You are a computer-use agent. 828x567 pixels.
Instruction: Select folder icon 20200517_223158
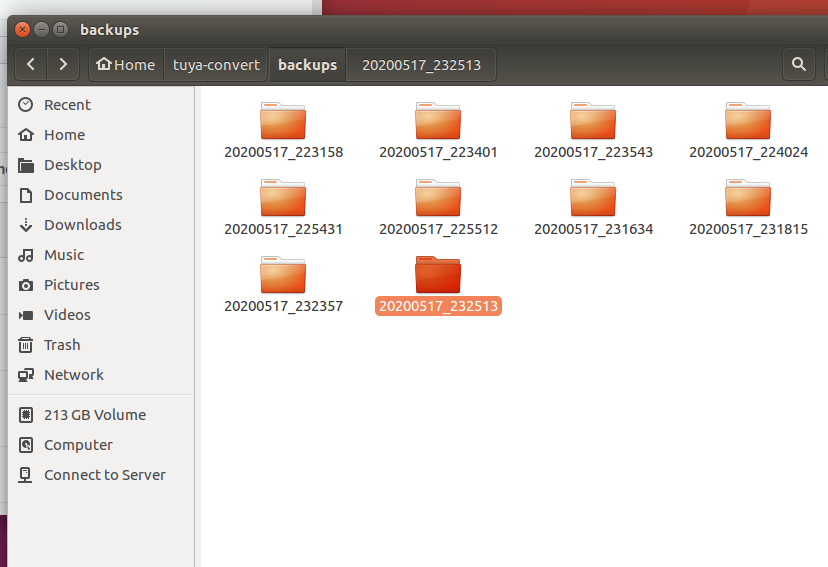coord(283,121)
